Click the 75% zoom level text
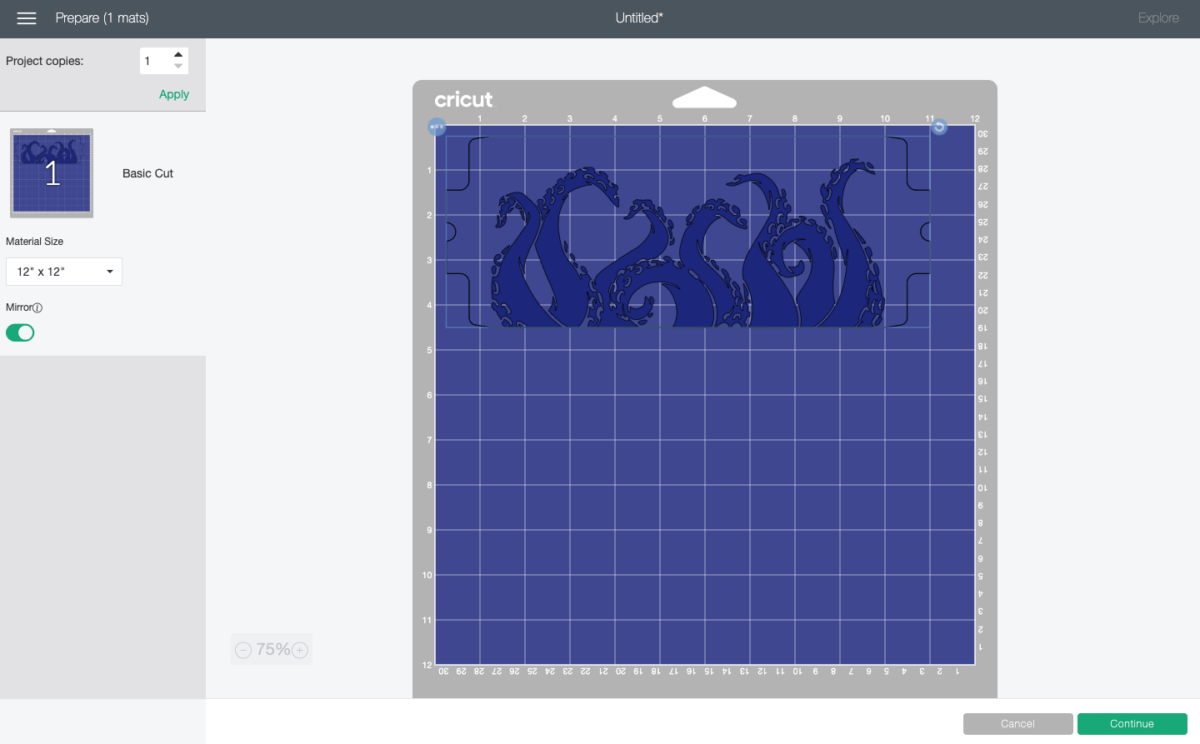Viewport: 1200px width, 744px height. [x=272, y=650]
